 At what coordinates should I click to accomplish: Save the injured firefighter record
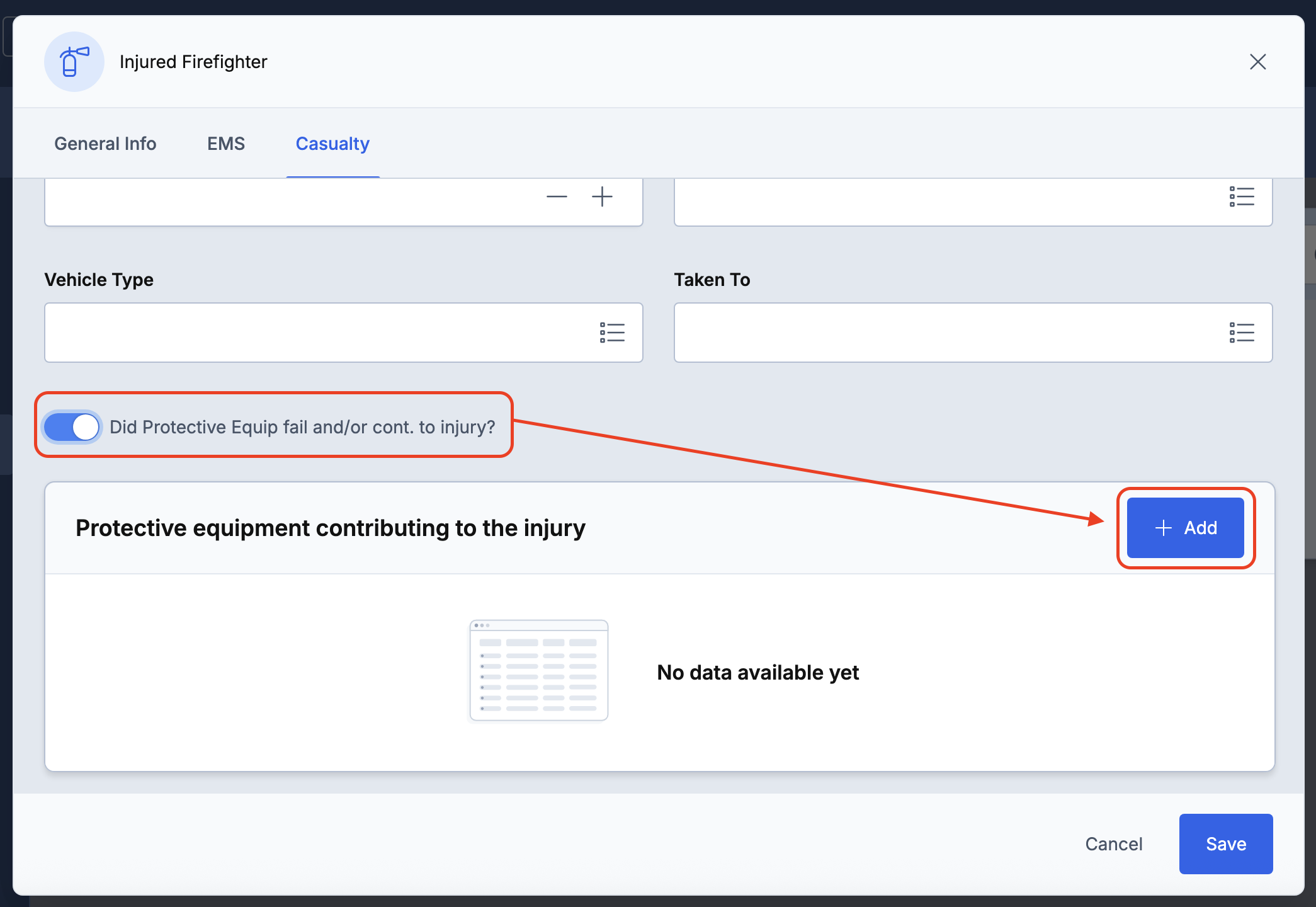tap(1225, 843)
